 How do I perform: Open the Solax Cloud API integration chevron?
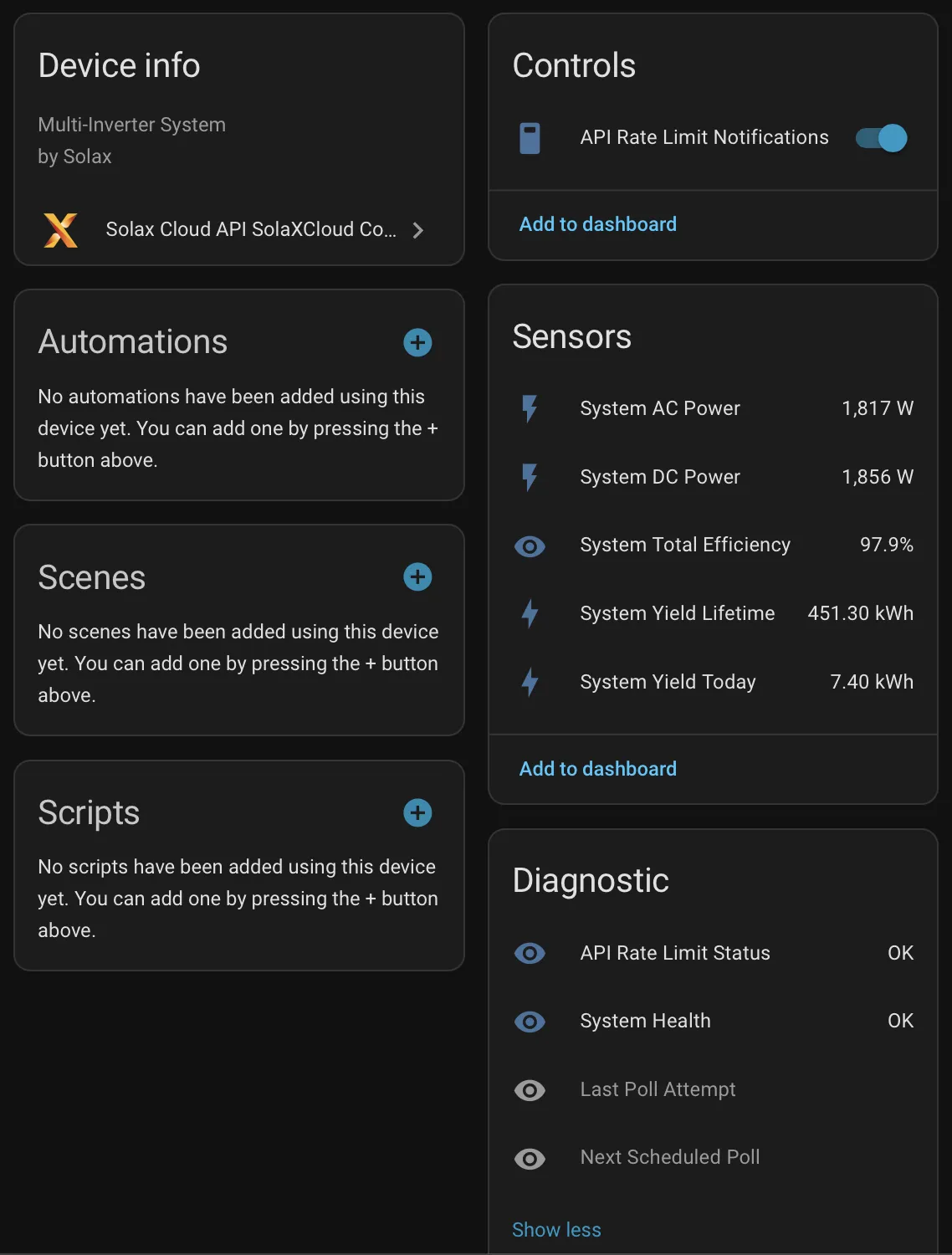(x=418, y=230)
